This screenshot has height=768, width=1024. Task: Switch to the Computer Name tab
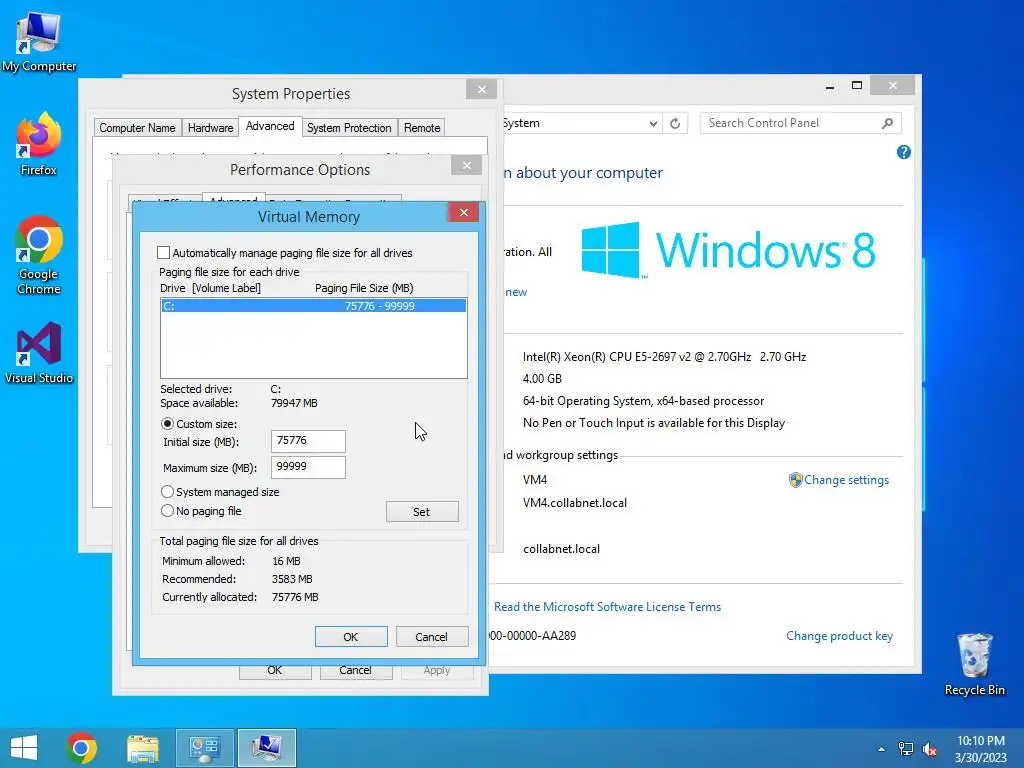pyautogui.click(x=137, y=128)
